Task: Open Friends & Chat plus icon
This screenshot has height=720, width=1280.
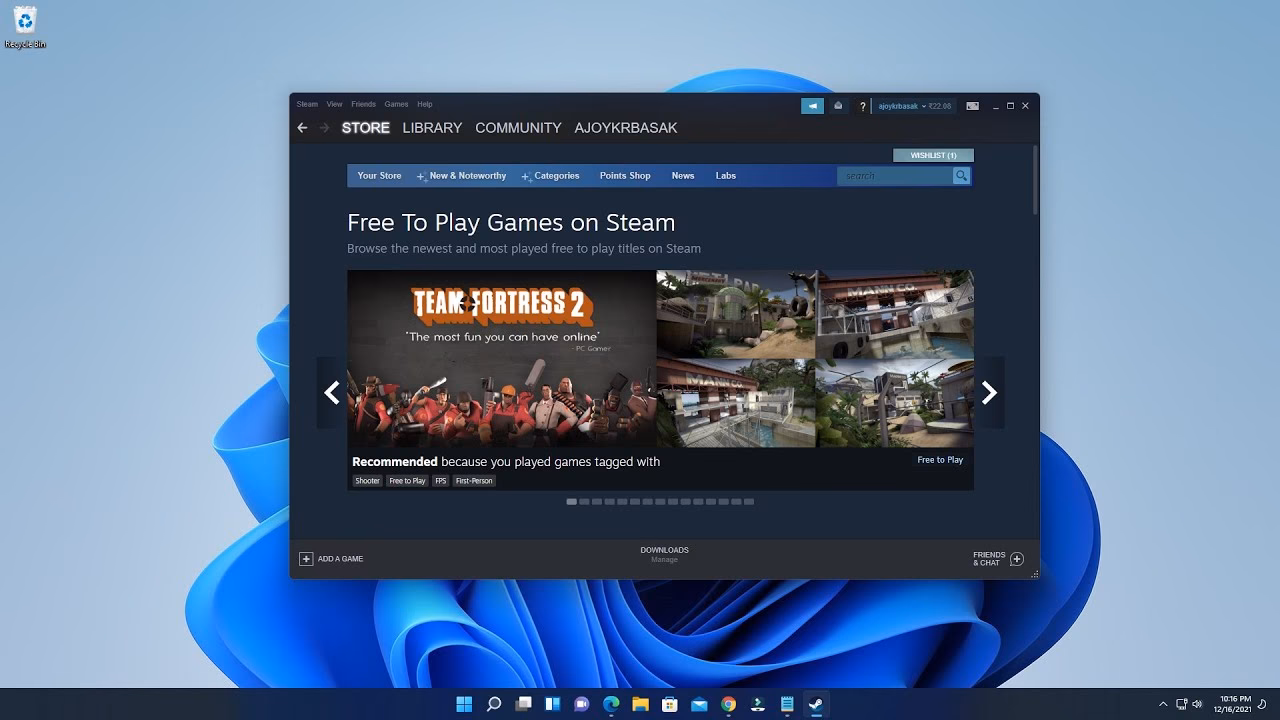Action: (1017, 559)
